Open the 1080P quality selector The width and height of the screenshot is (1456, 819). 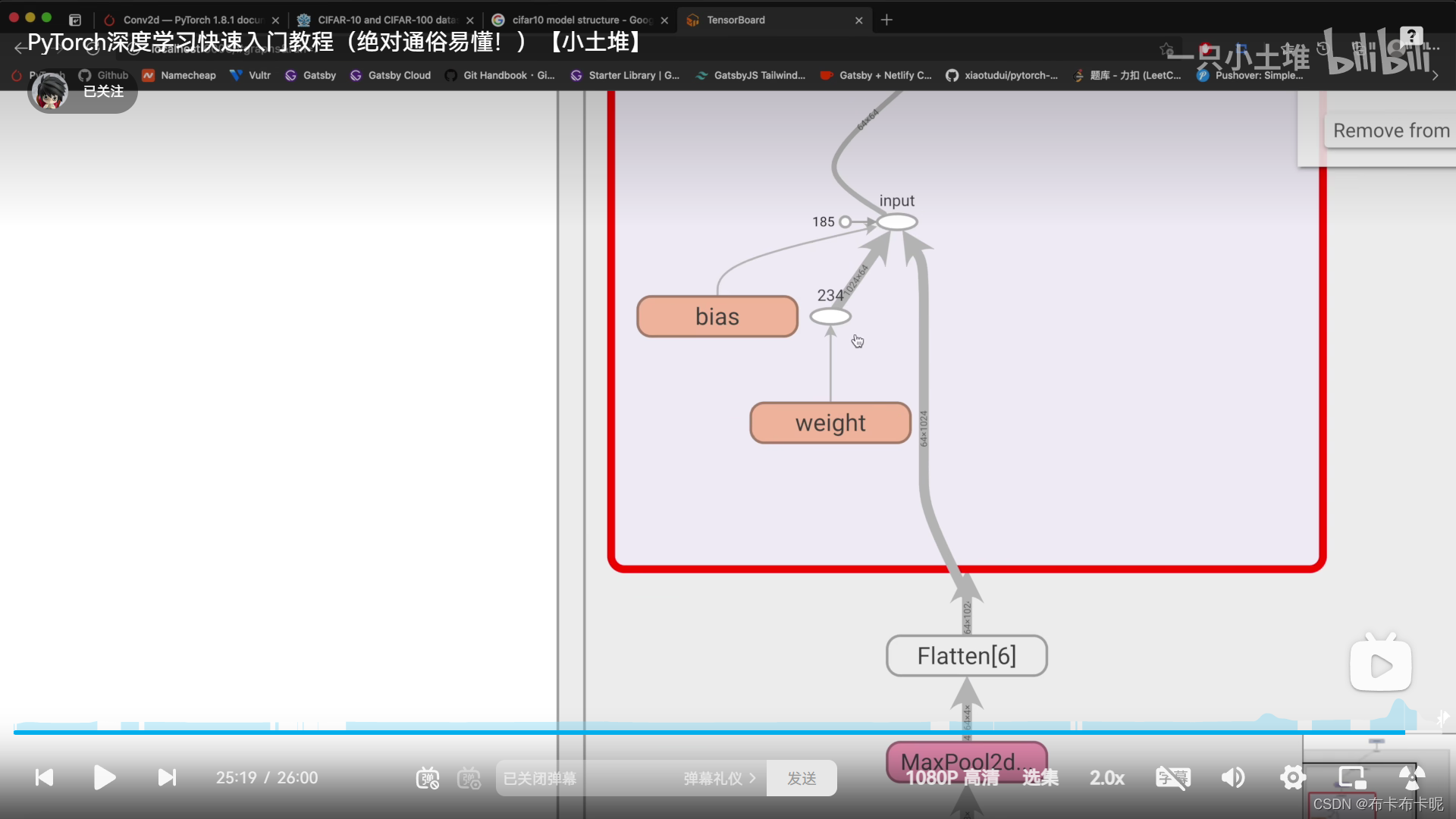pyautogui.click(x=952, y=778)
